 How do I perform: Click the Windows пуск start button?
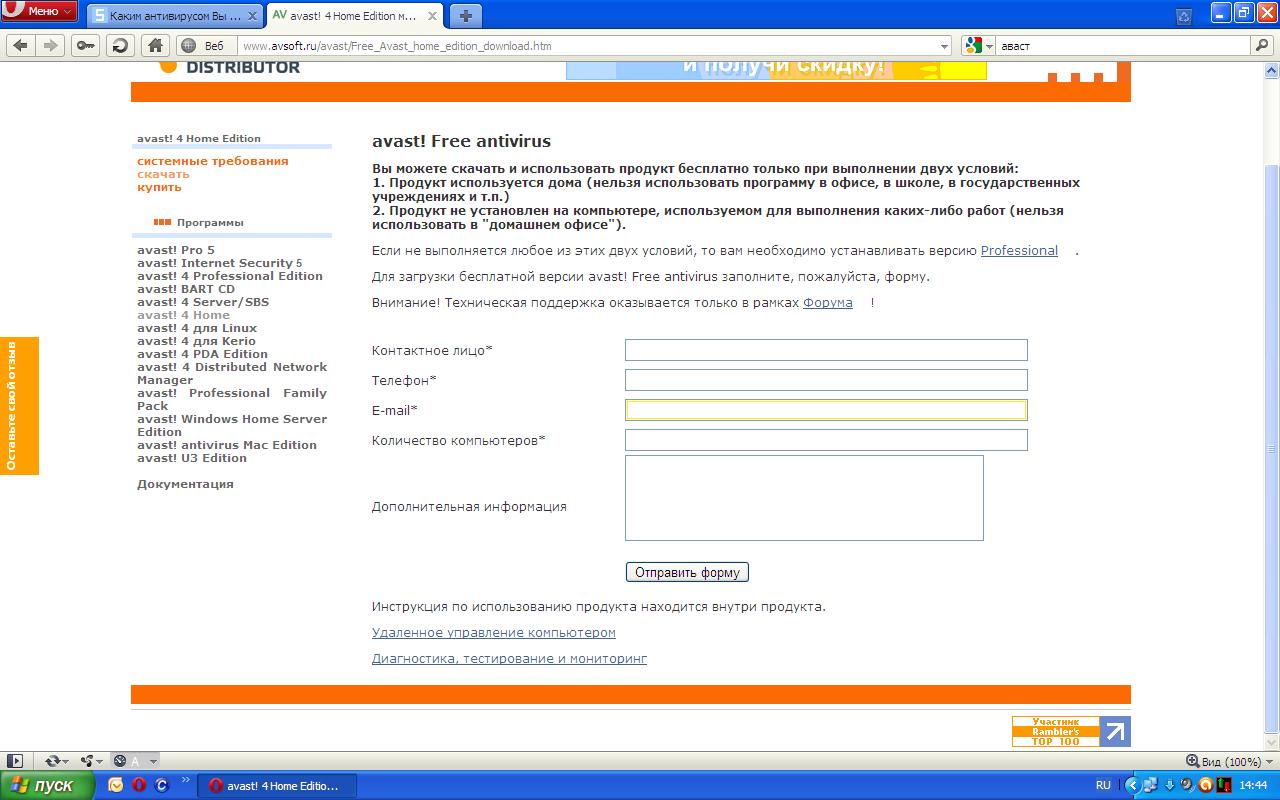pyautogui.click(x=47, y=785)
